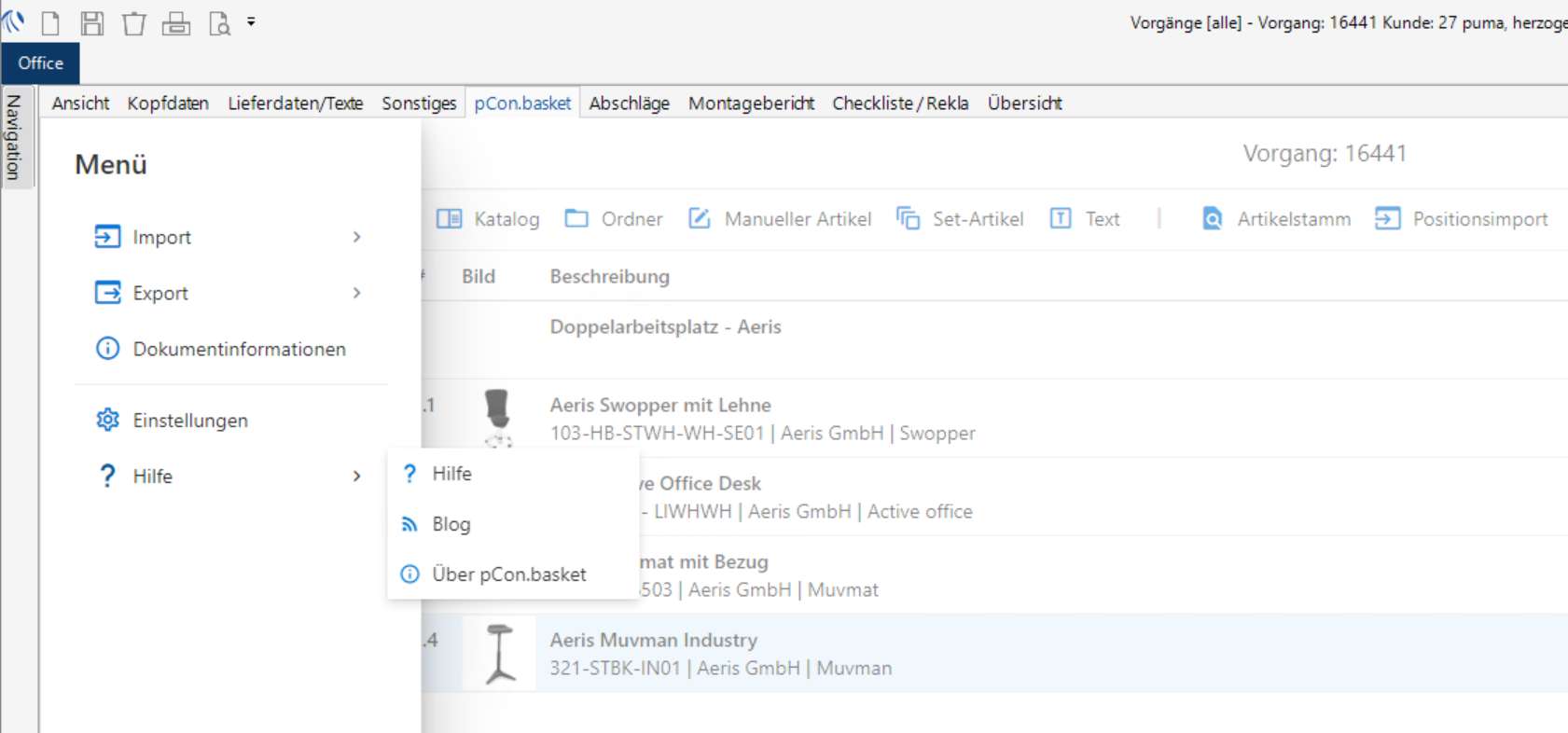1568x733 pixels.
Task: Open the Katalog tool
Action: click(x=489, y=219)
